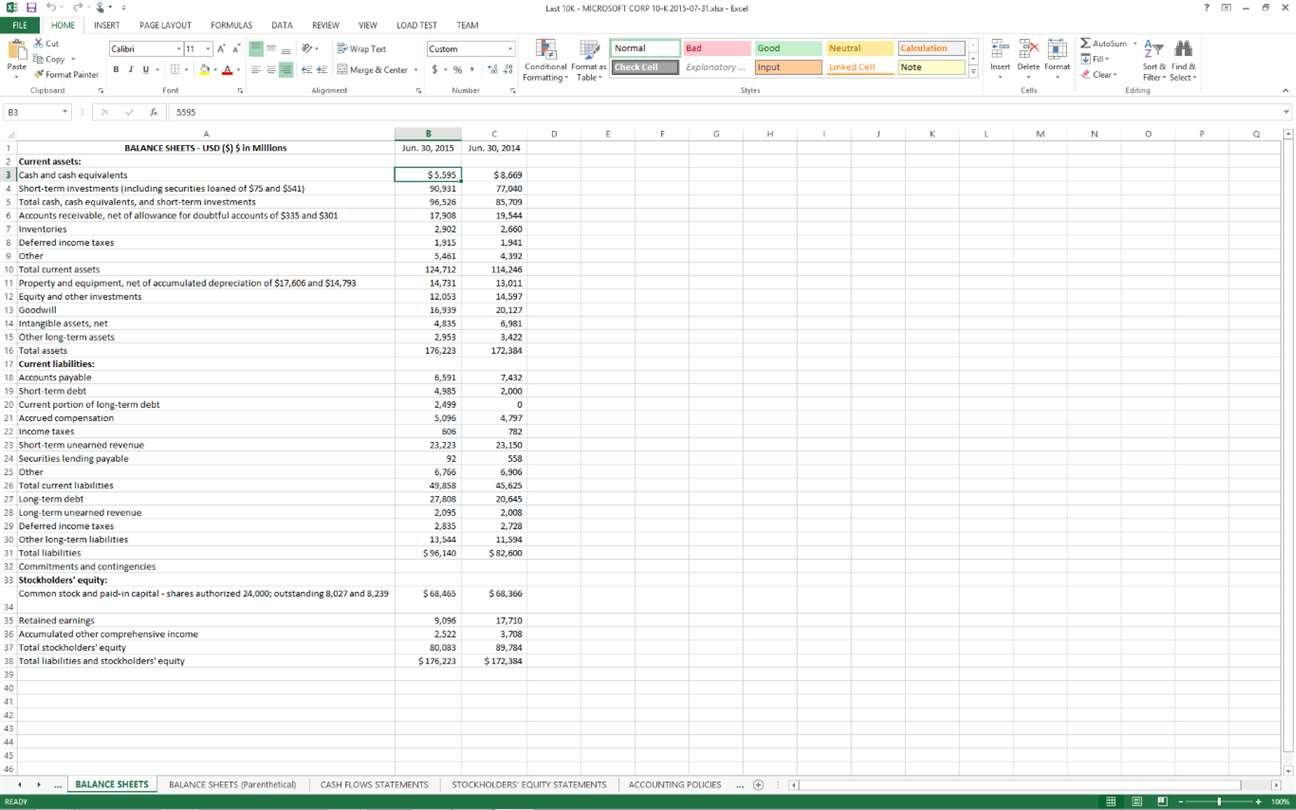
Task: Cut the selected cell
Action: (x=46, y=44)
